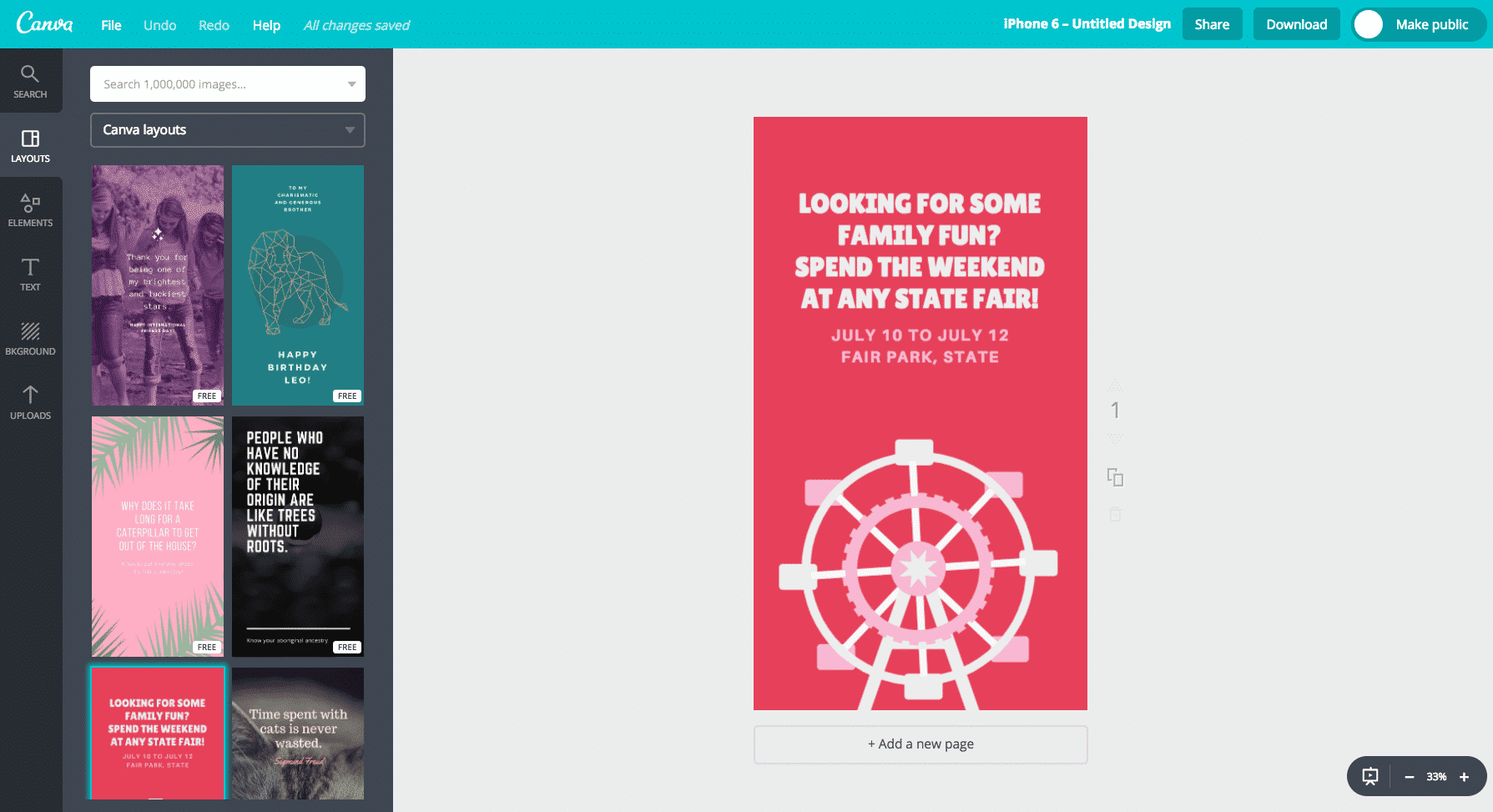This screenshot has width=1493, height=812.
Task: Open the Help menu
Action: tap(266, 25)
